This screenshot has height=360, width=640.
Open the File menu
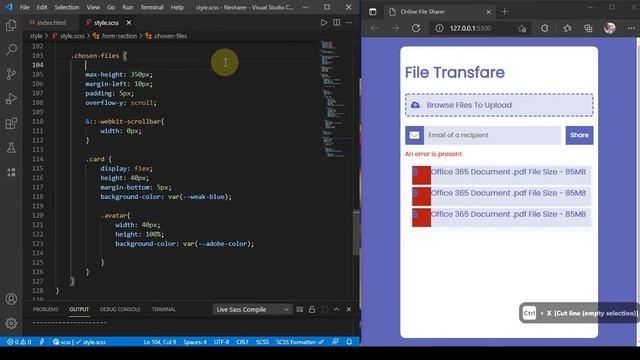click(x=24, y=7)
